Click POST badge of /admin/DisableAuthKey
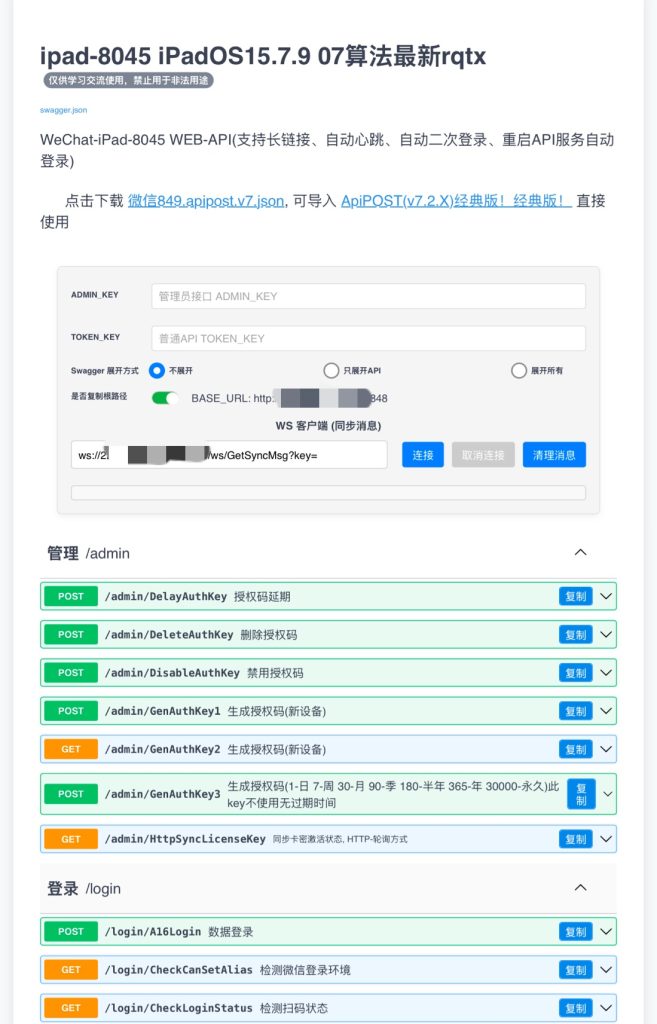The image size is (657, 1024). point(71,673)
